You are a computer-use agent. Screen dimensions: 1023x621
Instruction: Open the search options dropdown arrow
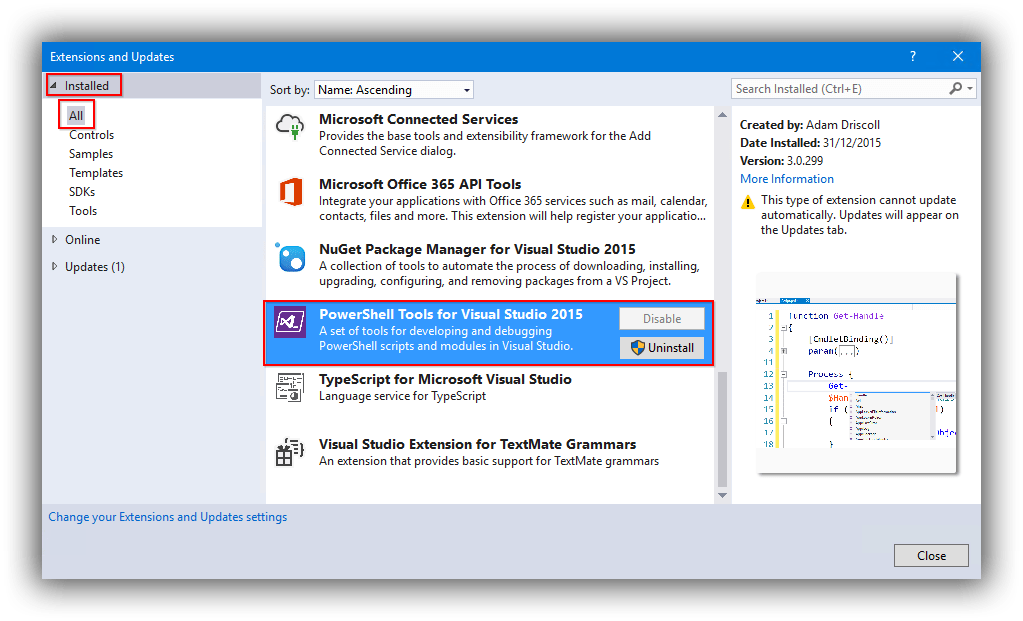pyautogui.click(x=970, y=88)
